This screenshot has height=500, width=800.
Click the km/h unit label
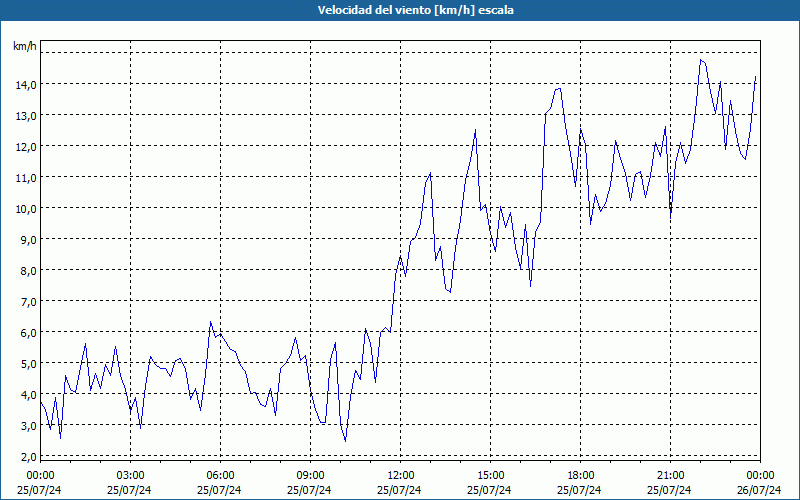(x=25, y=47)
